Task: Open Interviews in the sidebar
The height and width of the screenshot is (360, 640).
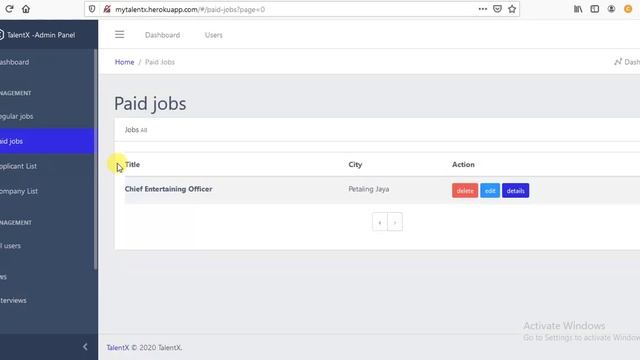Action: coord(47,300)
